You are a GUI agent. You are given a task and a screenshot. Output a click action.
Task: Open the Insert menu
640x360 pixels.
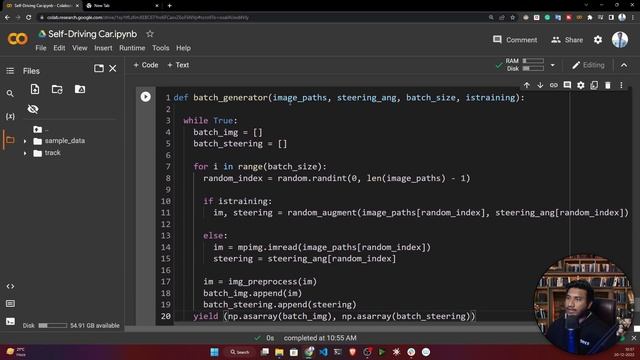[103, 48]
